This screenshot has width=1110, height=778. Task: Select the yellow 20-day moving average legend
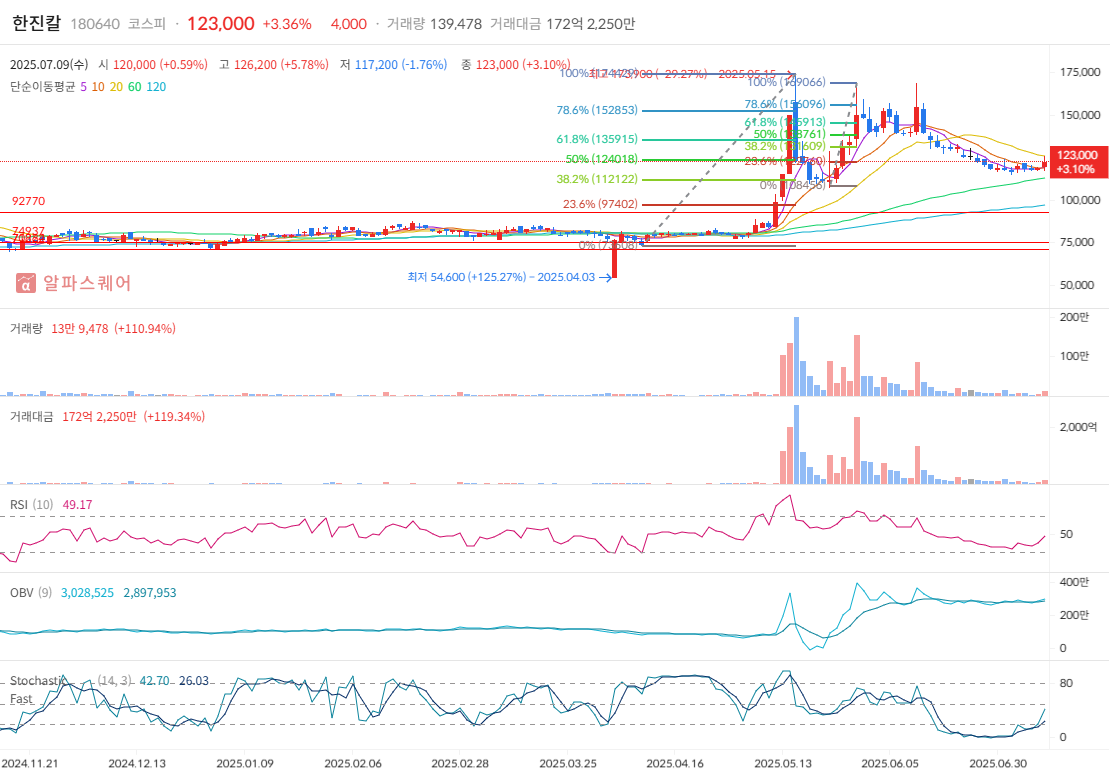pos(116,86)
